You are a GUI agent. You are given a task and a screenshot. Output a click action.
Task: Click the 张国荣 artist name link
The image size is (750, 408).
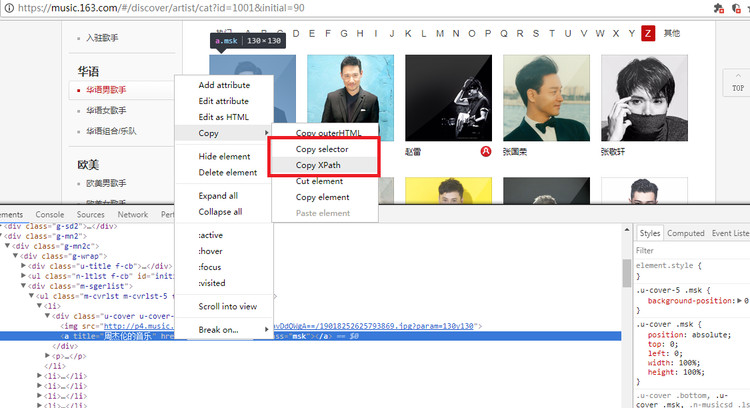(x=515, y=152)
